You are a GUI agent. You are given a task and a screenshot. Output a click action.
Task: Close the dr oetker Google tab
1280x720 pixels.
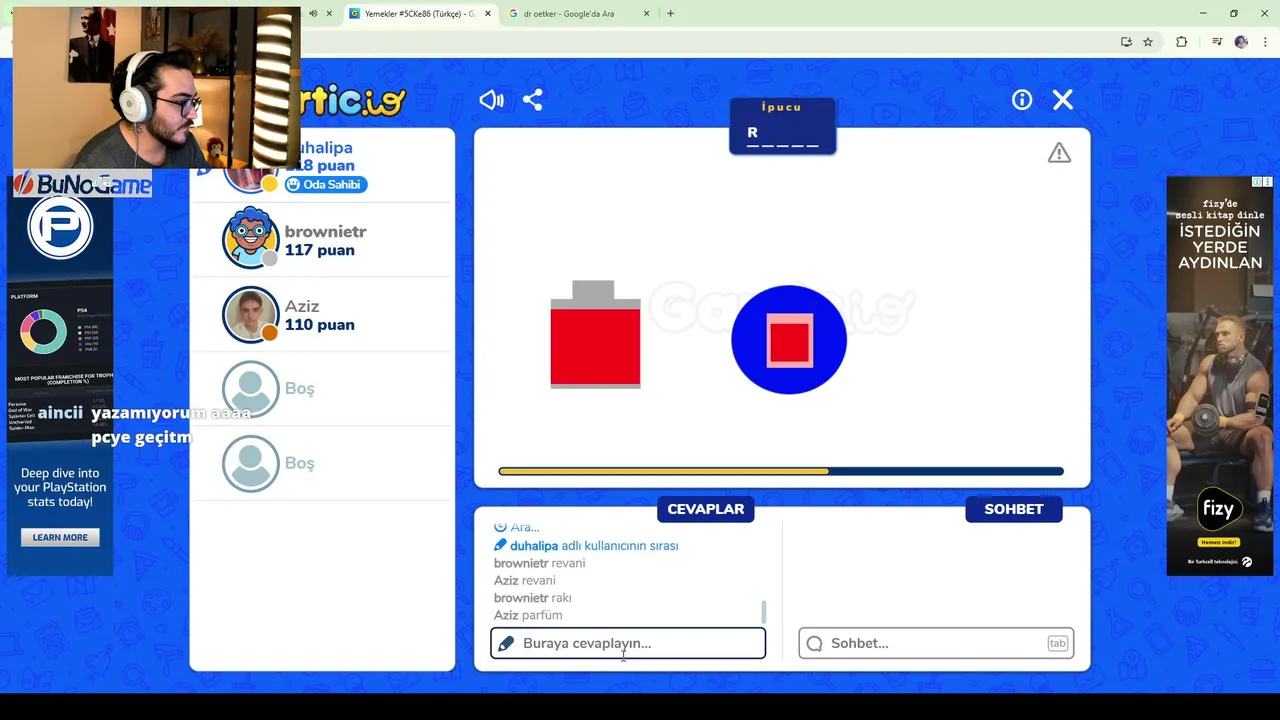tap(646, 14)
